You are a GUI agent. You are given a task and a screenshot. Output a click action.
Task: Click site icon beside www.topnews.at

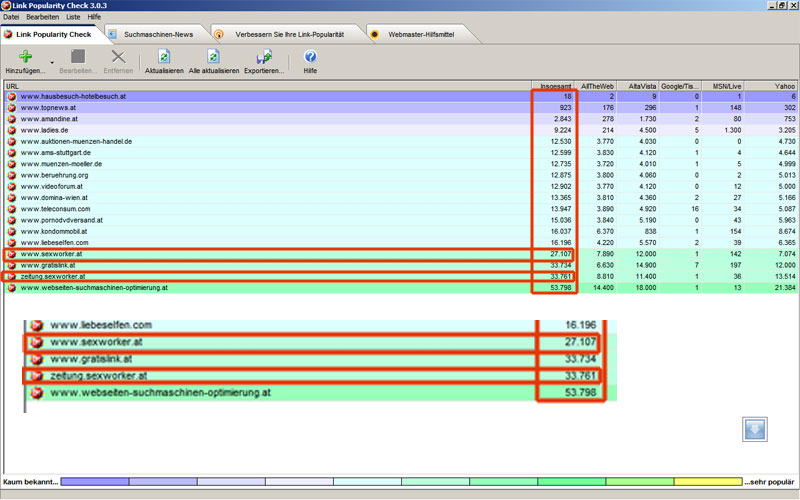(x=11, y=108)
